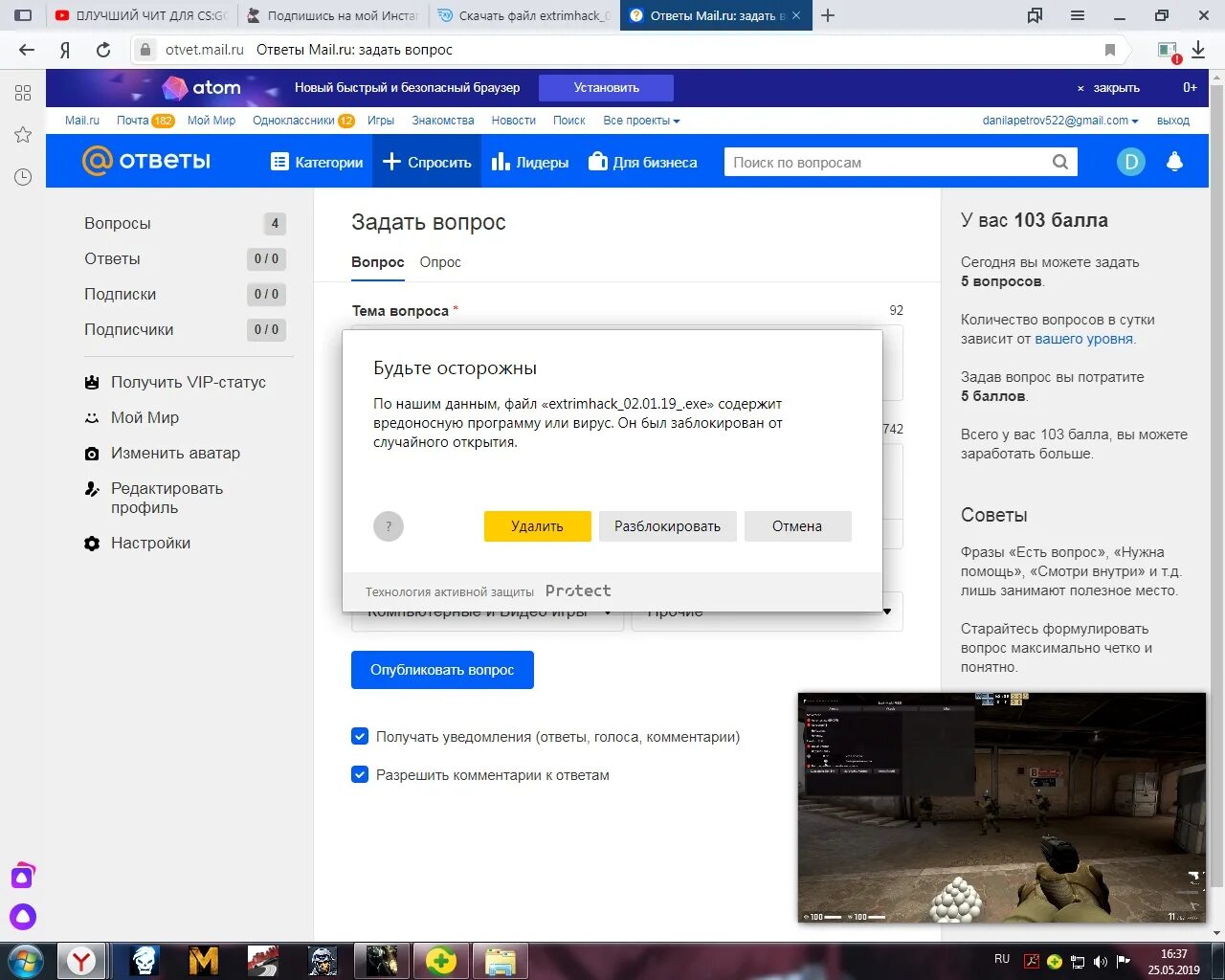Open Вопросы in the left sidebar
Screen dimensions: 1225x980
[x=118, y=223]
